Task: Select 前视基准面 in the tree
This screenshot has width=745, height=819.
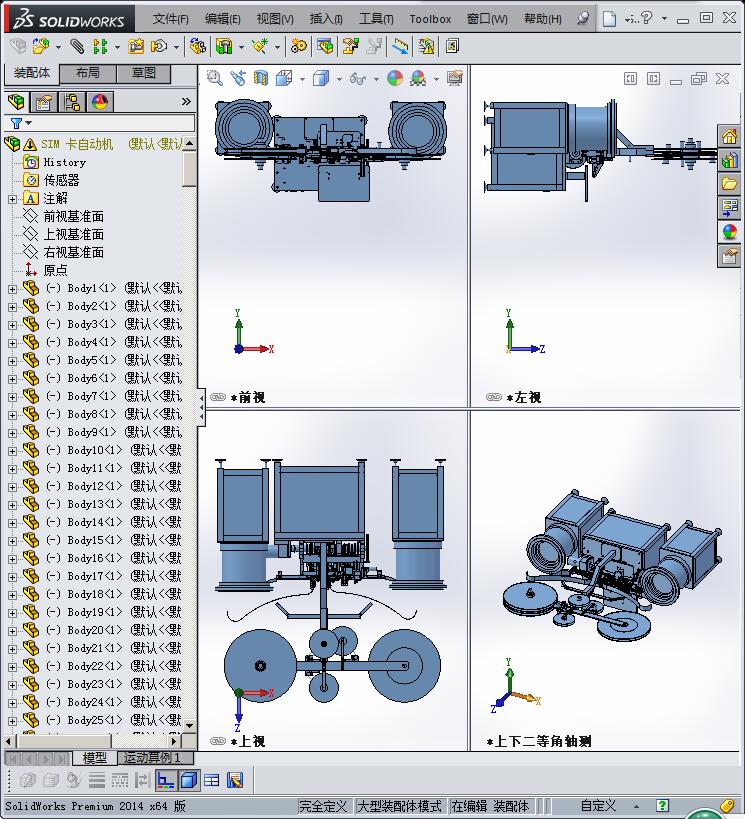Action: [73, 216]
